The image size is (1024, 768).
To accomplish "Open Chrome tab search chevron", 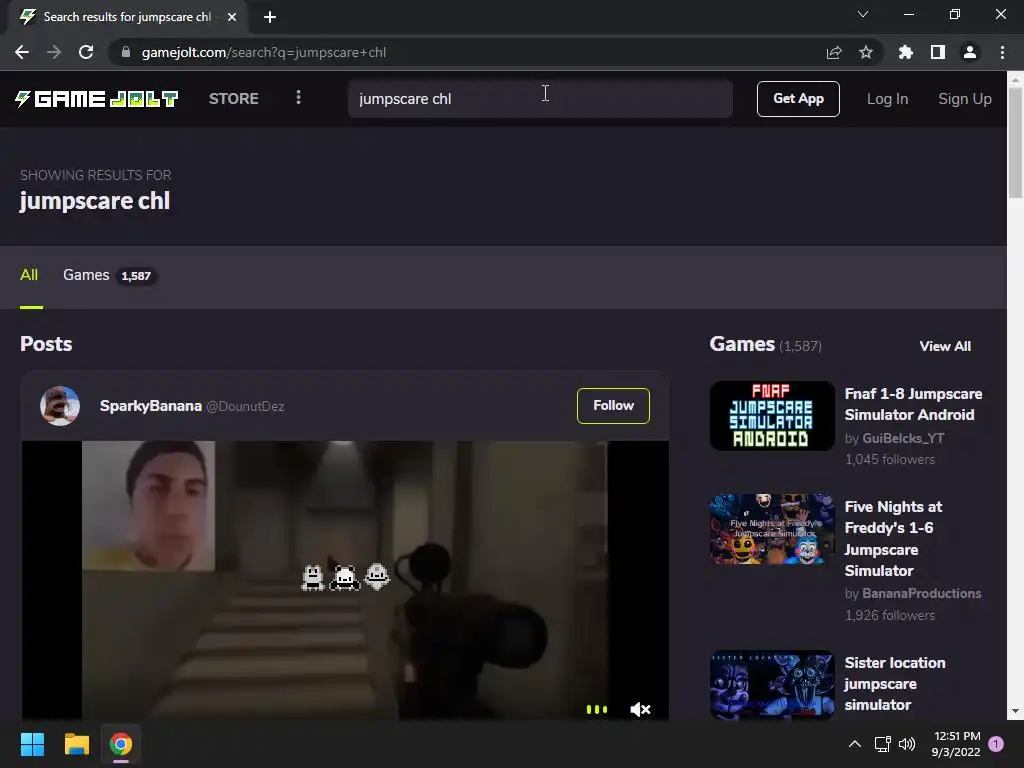I will (x=863, y=14).
